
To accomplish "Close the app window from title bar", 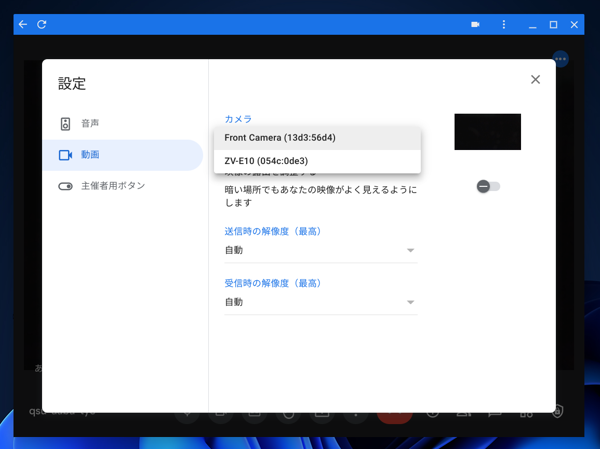I will [574, 24].
